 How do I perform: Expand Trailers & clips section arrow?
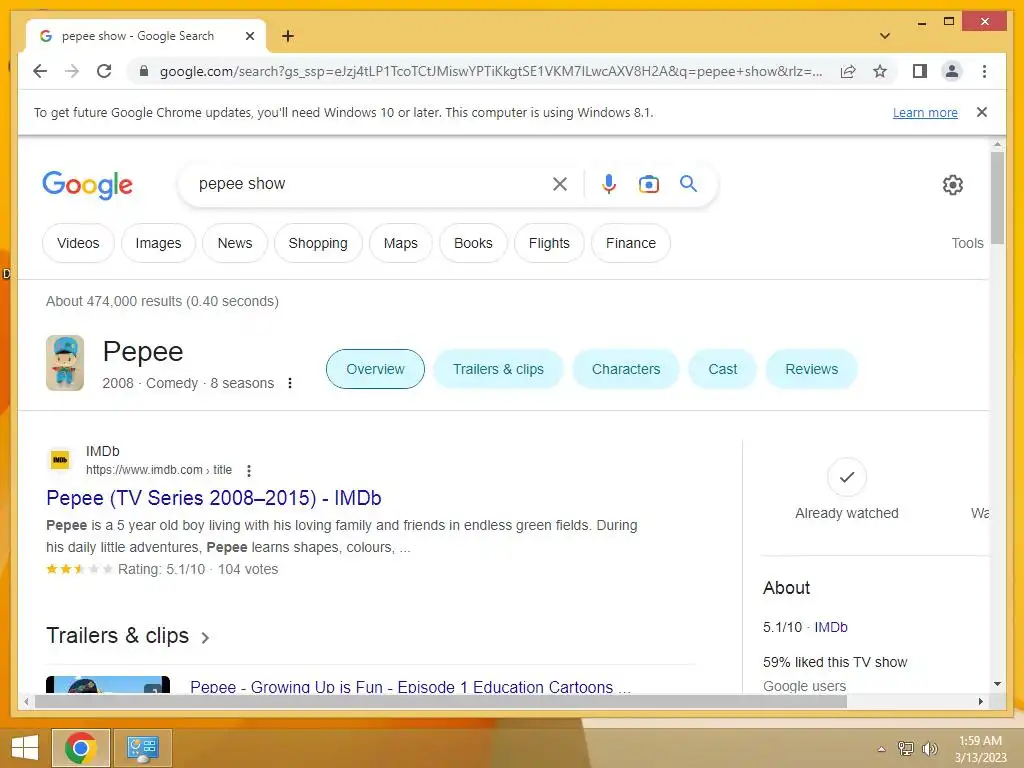(x=205, y=637)
